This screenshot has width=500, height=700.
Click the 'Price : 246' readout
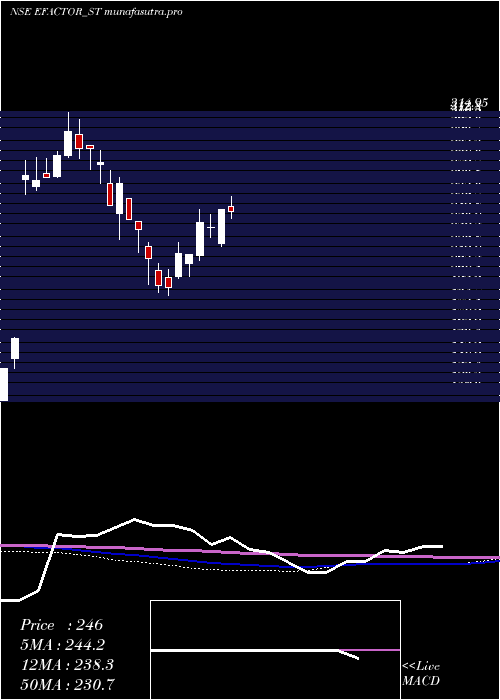coord(62,625)
